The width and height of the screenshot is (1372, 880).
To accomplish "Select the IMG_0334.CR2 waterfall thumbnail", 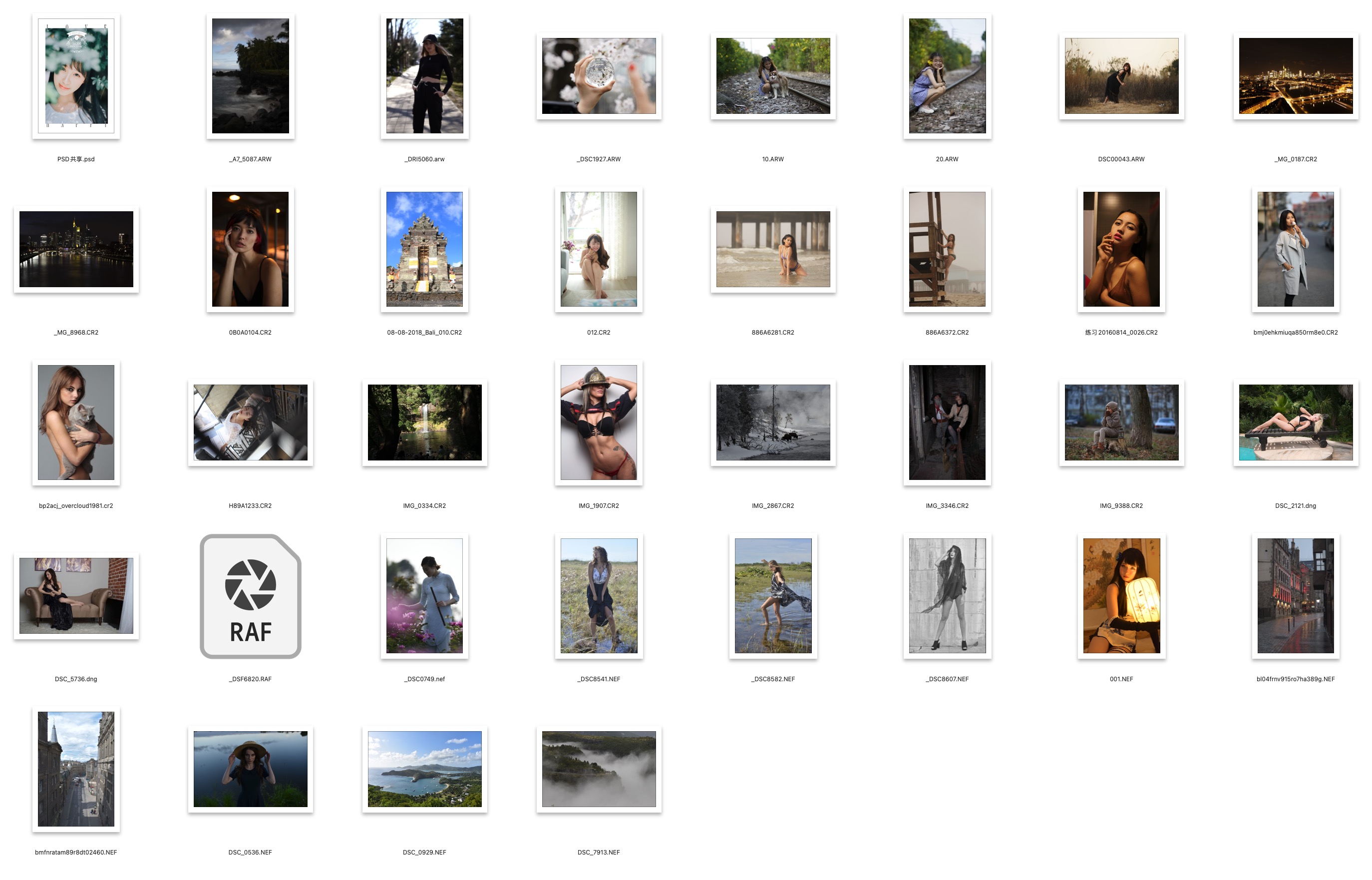I will coord(424,423).
